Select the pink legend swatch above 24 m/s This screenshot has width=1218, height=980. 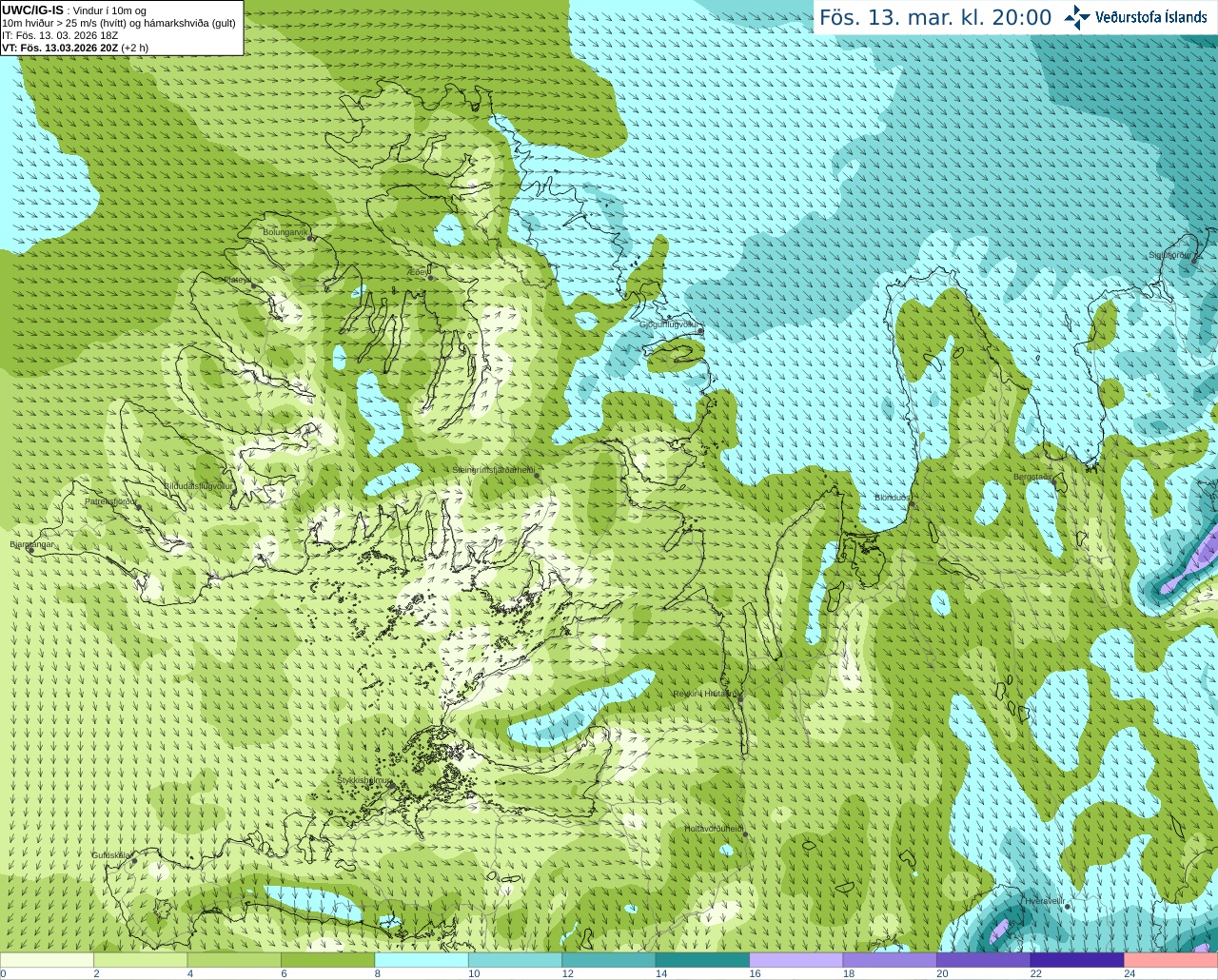[1171, 960]
